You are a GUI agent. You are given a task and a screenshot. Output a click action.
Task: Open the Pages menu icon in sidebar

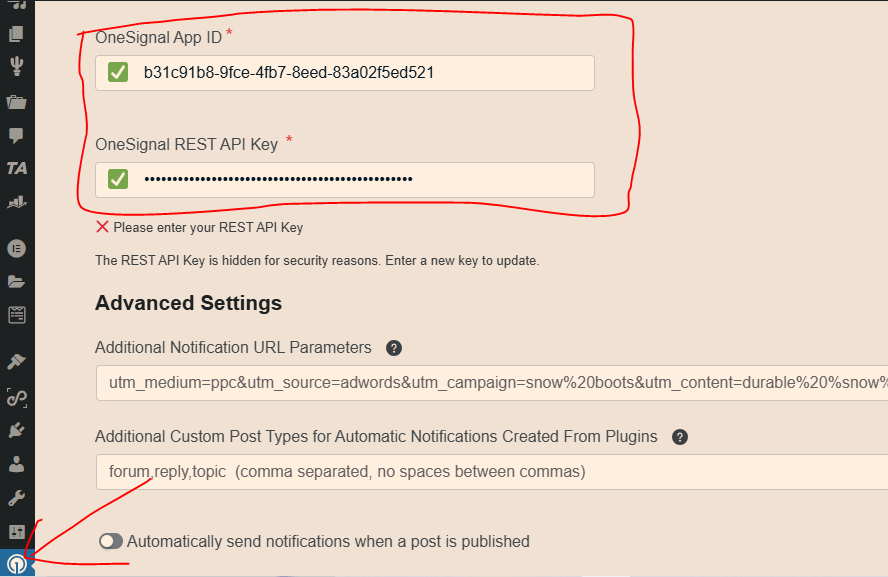[16, 34]
